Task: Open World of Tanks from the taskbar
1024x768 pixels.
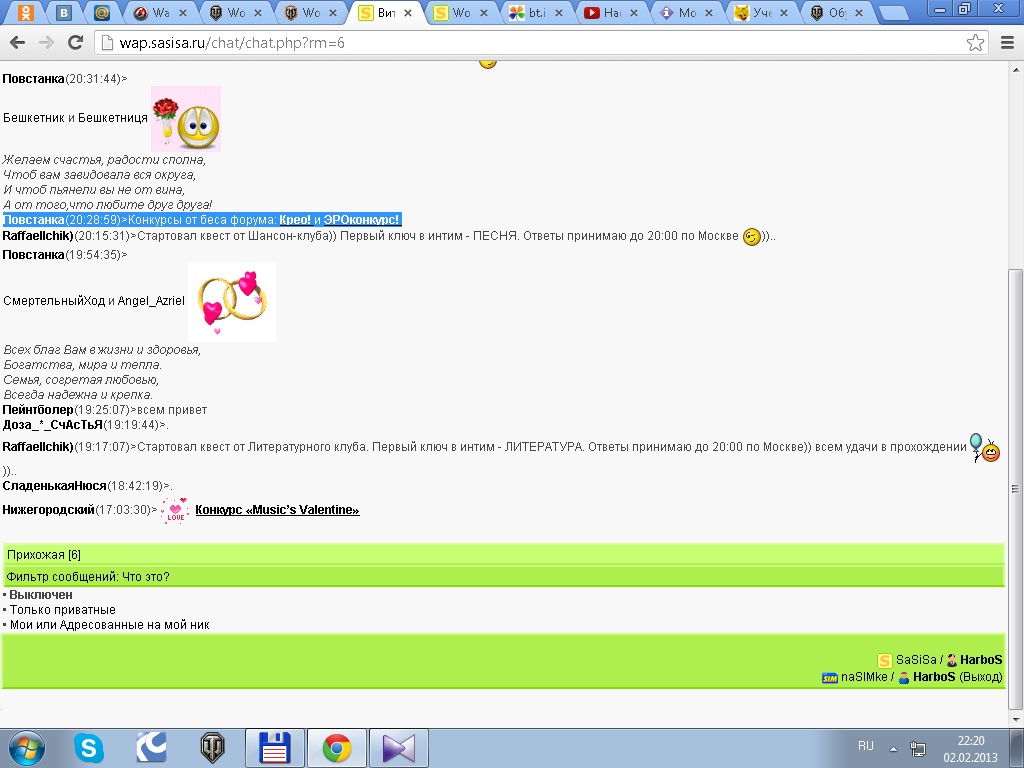Action: pyautogui.click(x=212, y=747)
